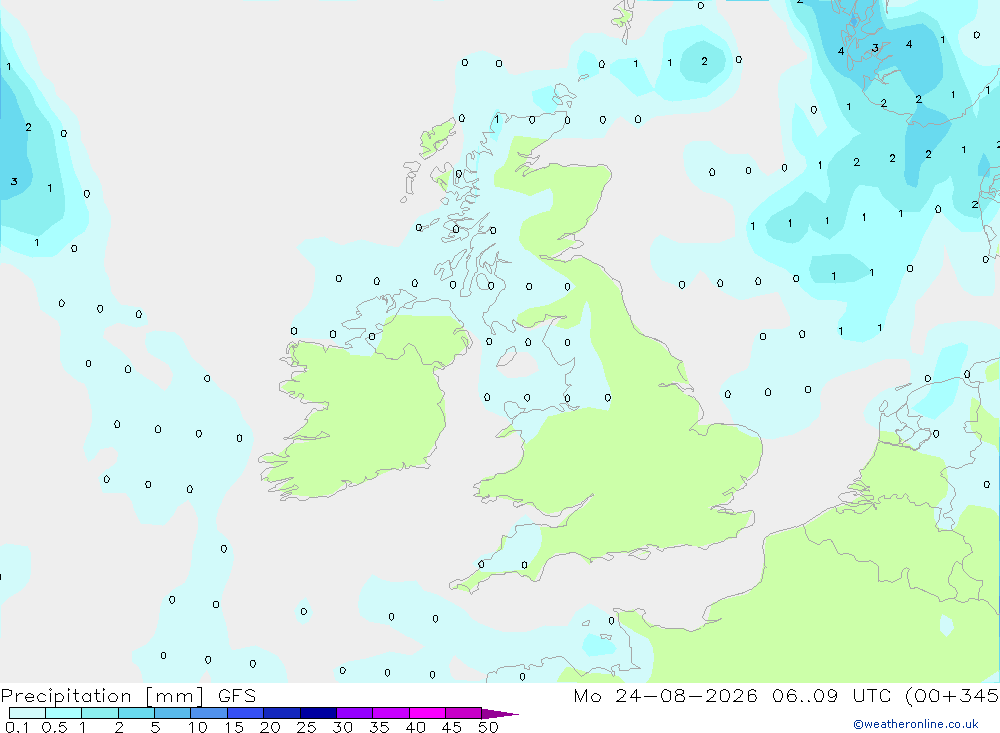Click the 0.1–0.5 mm legend color swatch
The width and height of the screenshot is (1000, 733).
click(27, 713)
